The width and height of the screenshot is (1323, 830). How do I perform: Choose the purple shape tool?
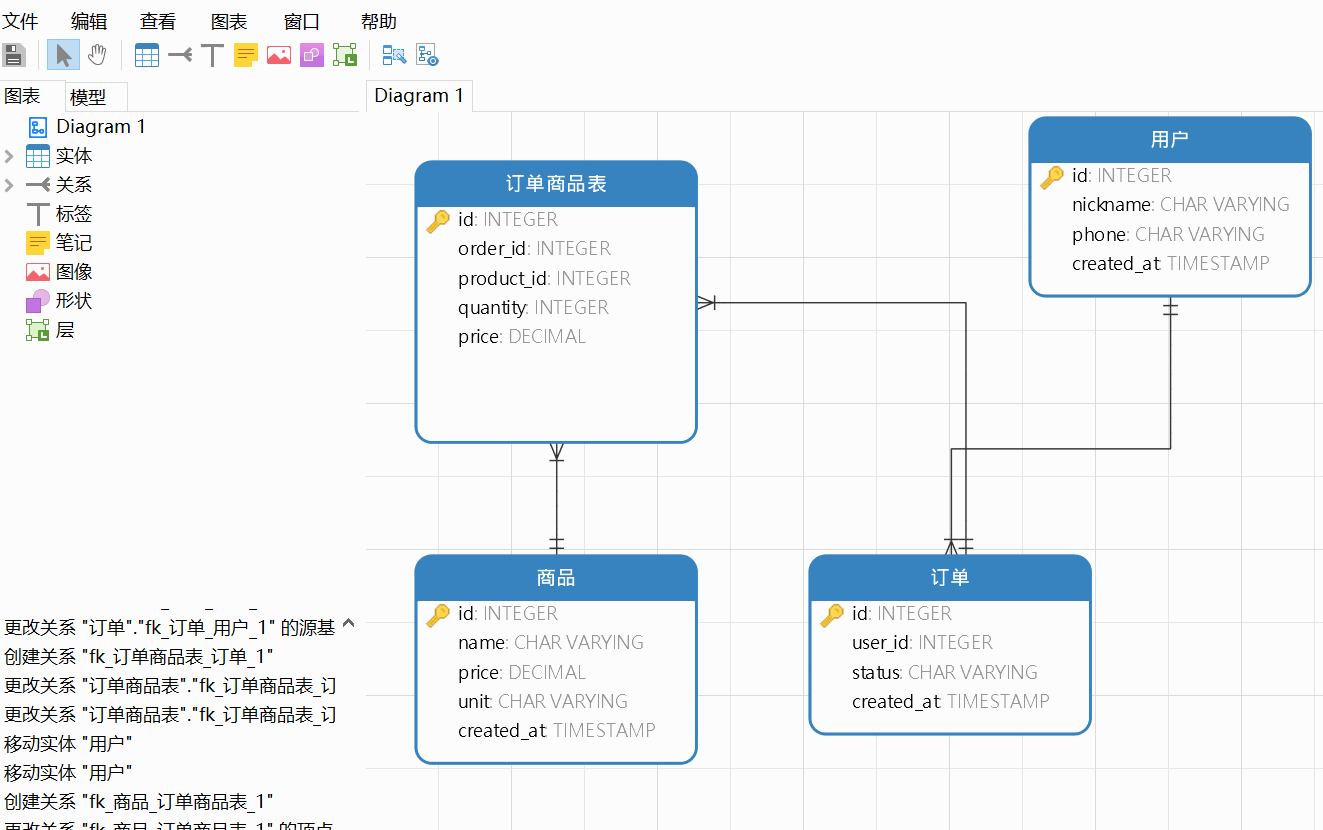coord(312,55)
